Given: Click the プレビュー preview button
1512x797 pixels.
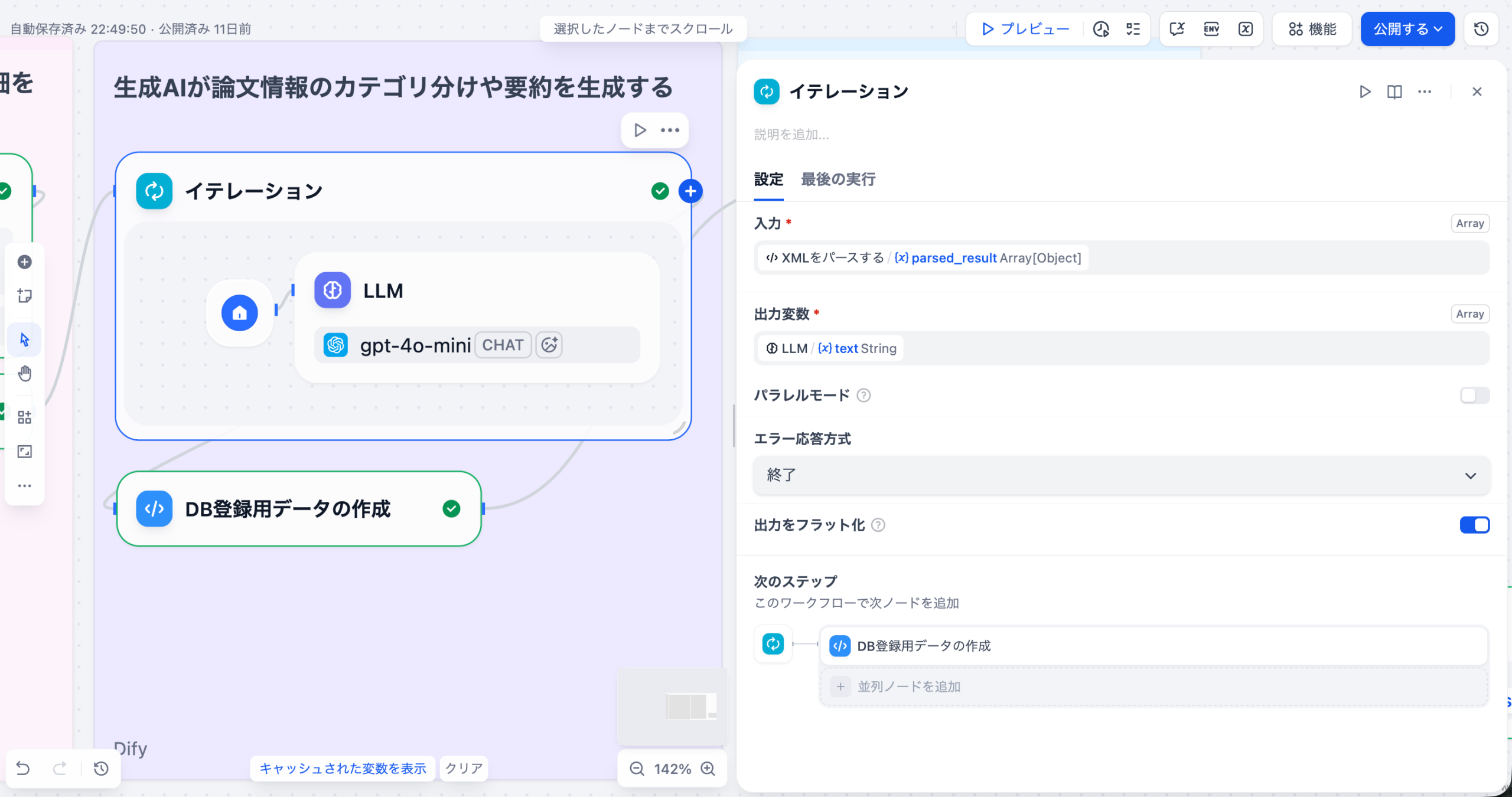Looking at the screenshot, I should tap(1025, 29).
